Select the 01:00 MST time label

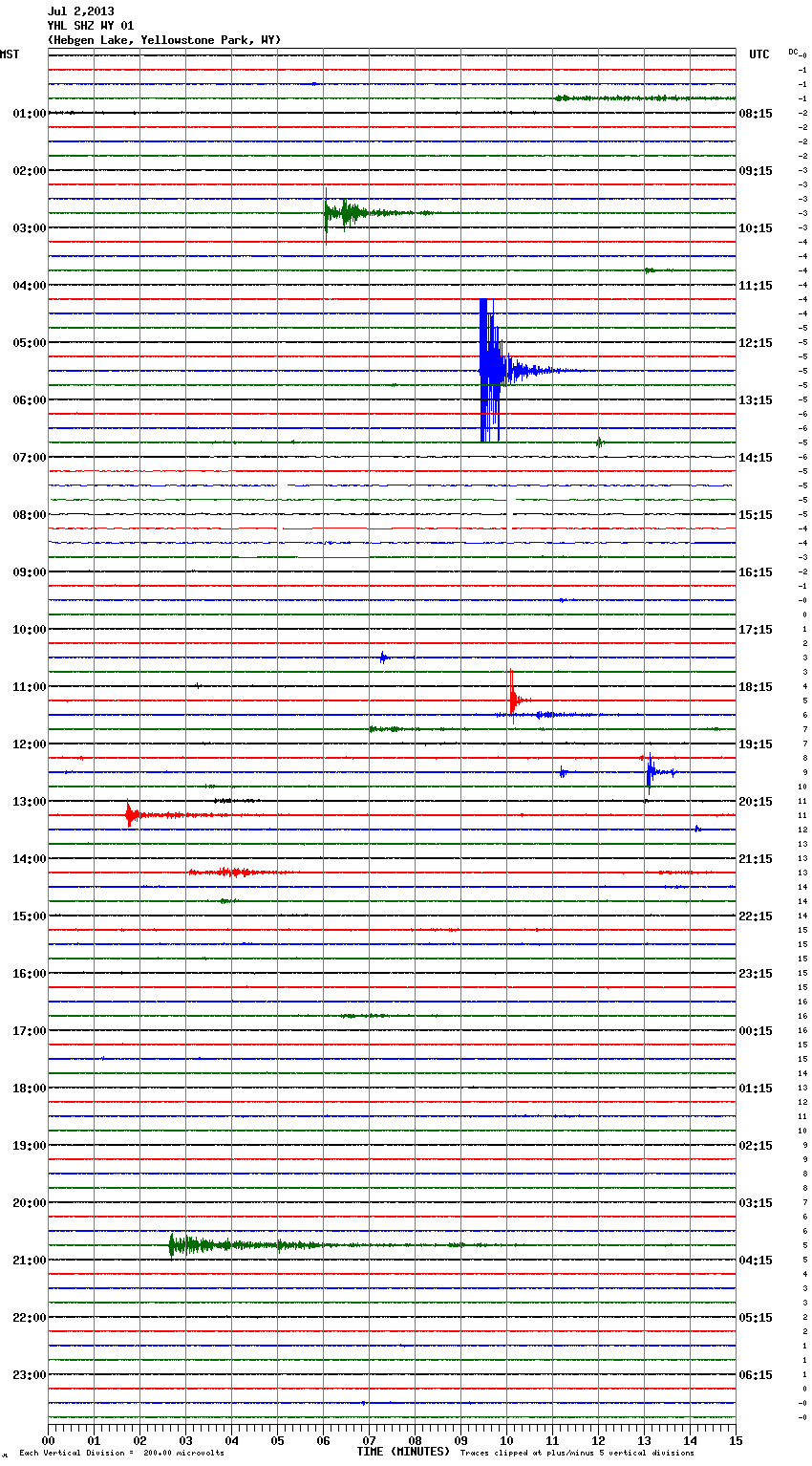pos(30,113)
